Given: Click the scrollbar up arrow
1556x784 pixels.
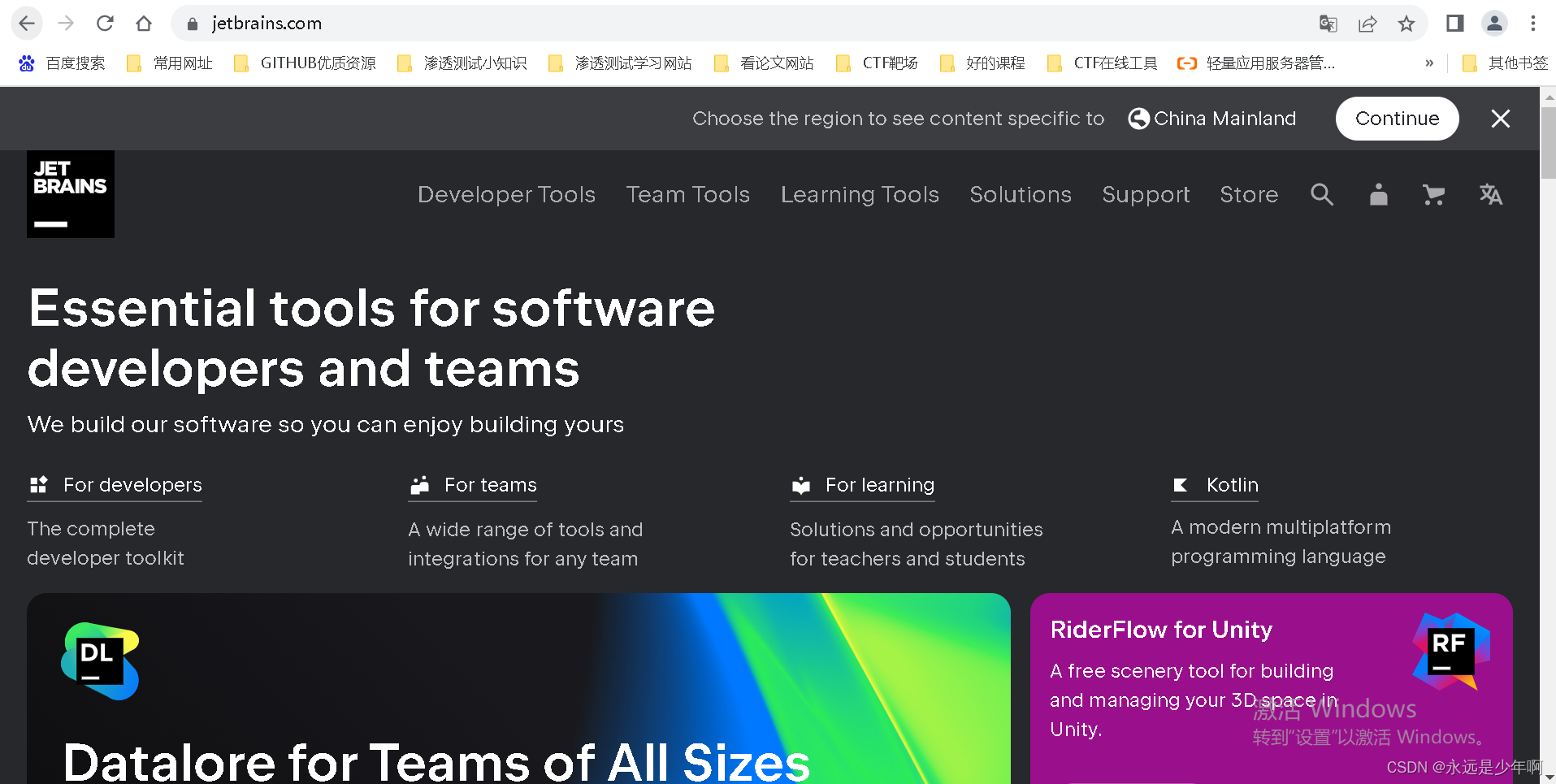Looking at the screenshot, I should point(1549,97).
